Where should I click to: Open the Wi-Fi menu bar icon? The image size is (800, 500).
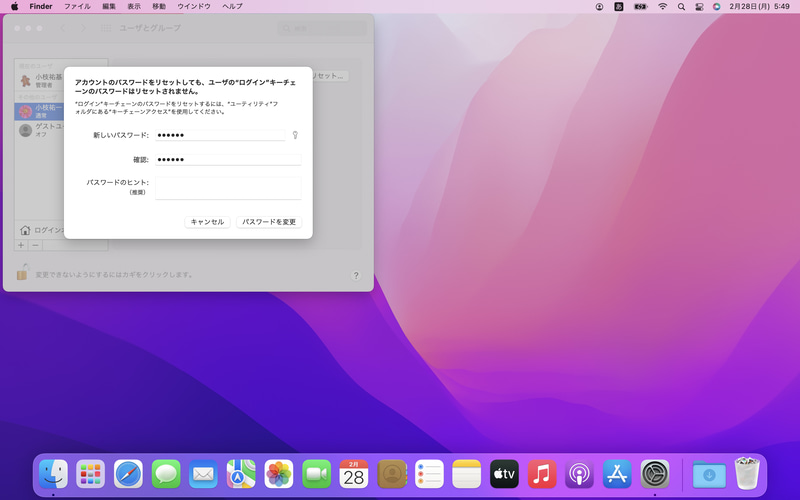coord(662,7)
